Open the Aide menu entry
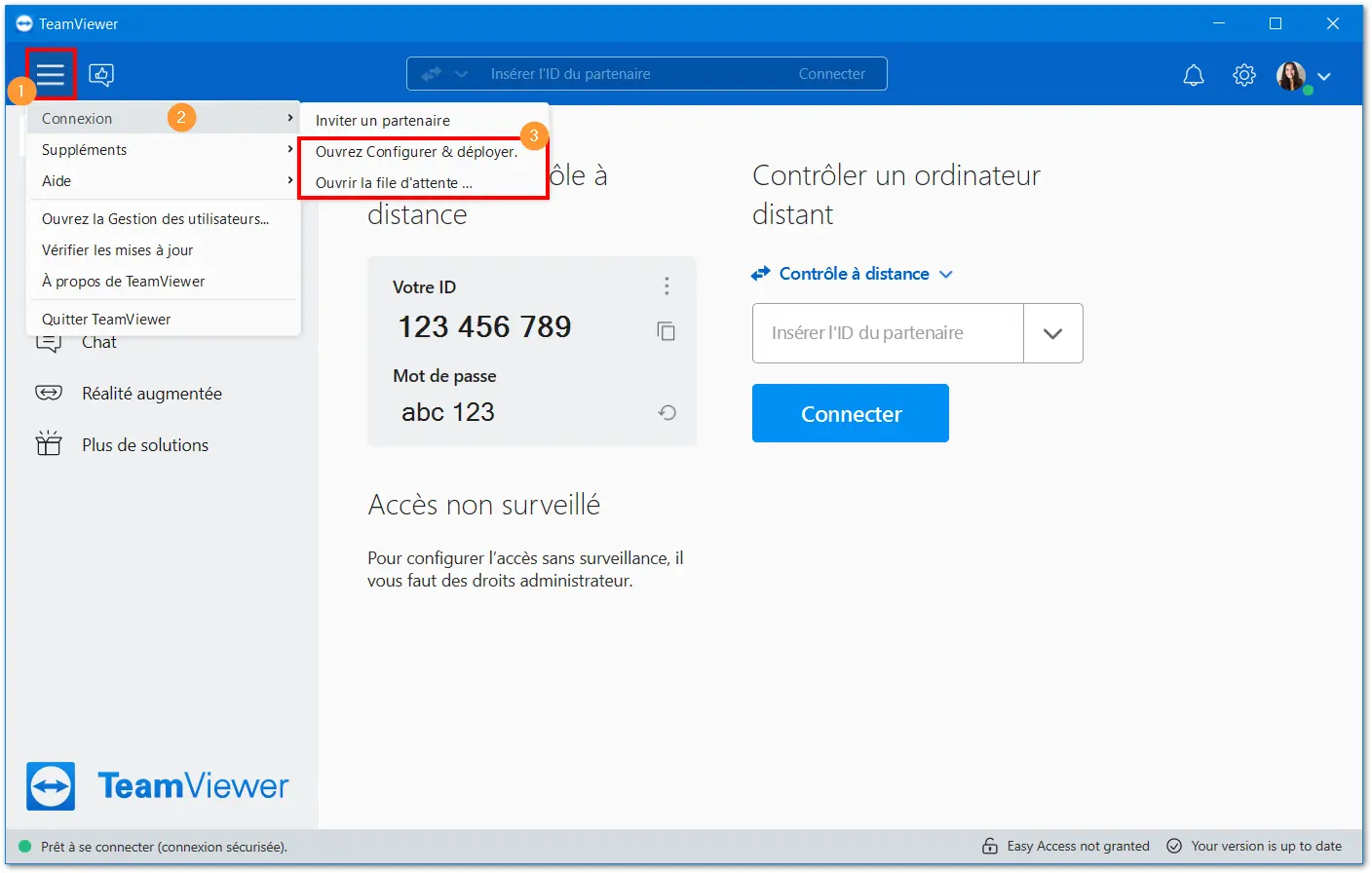 pyautogui.click(x=164, y=180)
